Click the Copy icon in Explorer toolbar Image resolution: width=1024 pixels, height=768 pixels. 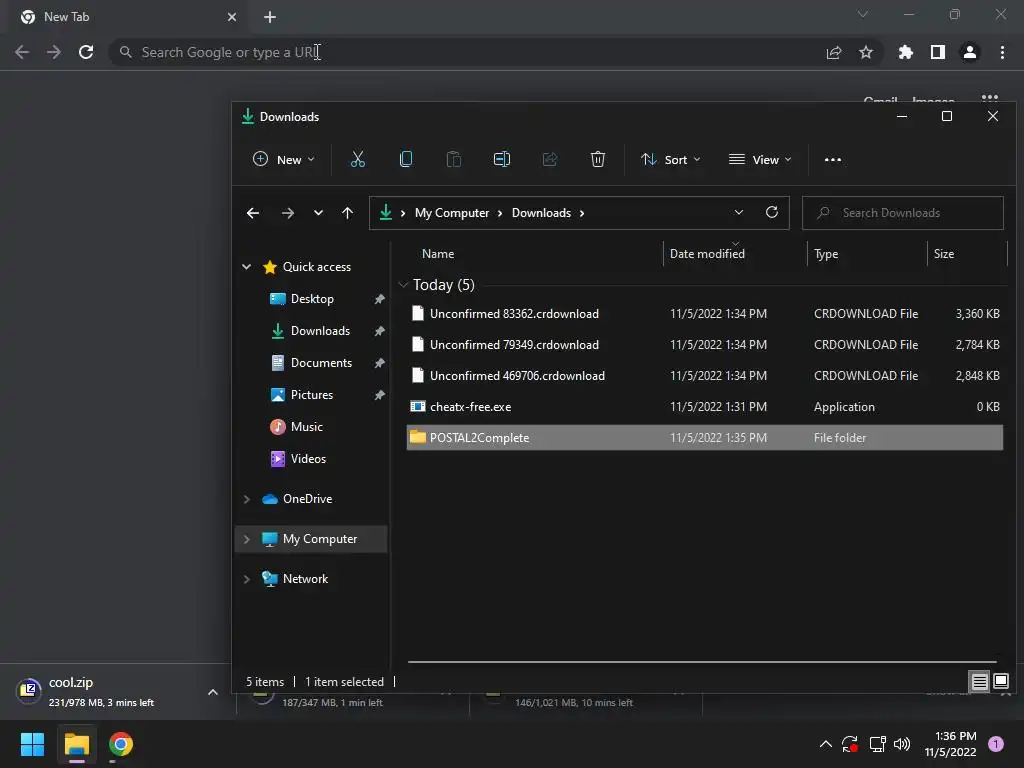[x=406, y=159]
